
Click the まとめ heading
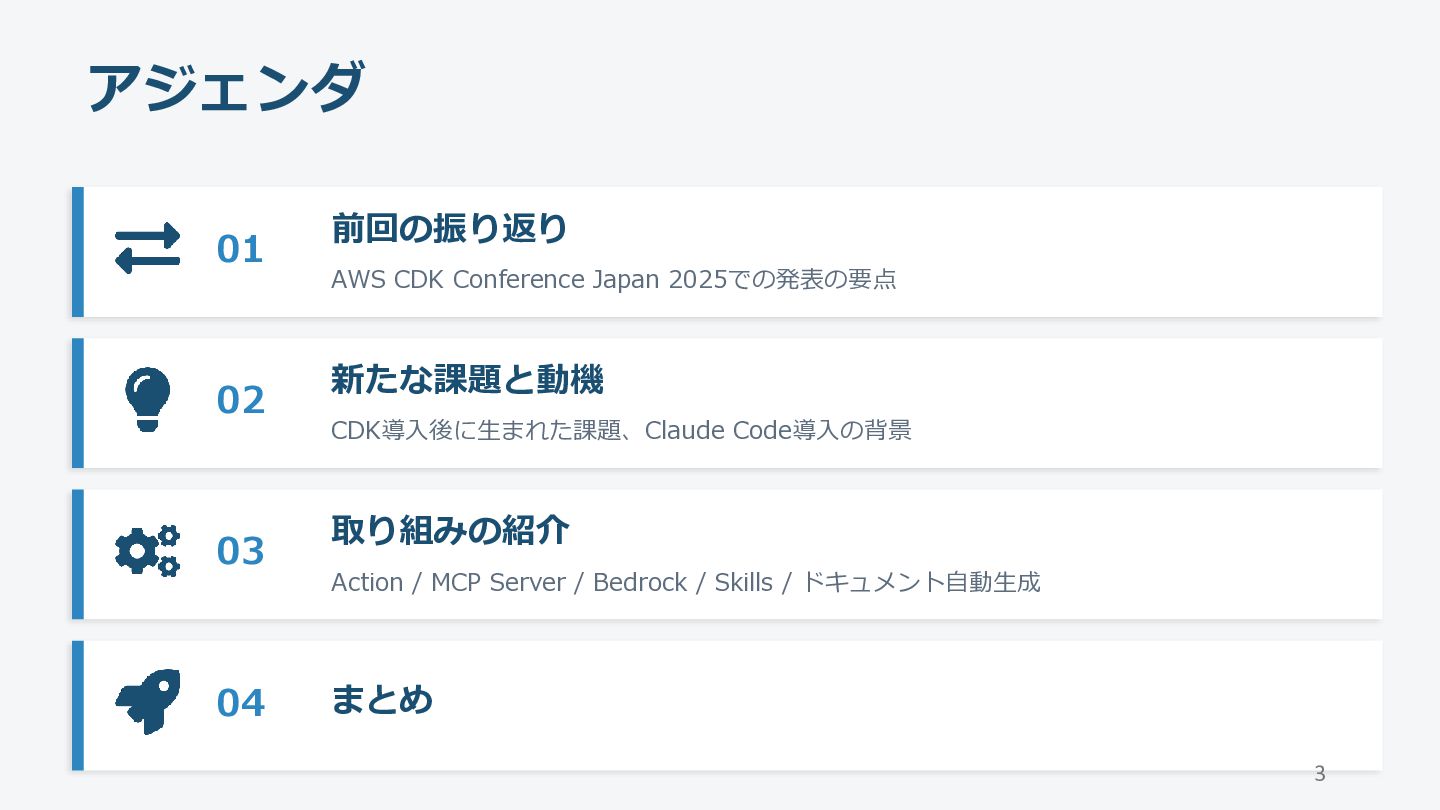tap(382, 700)
